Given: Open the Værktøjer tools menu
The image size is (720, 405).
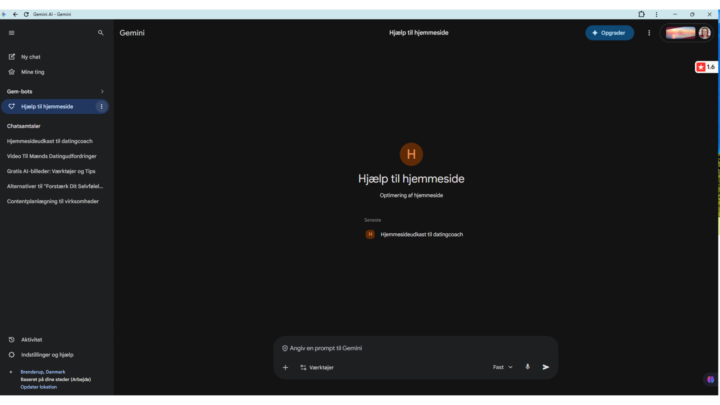Looking at the screenshot, I should (317, 367).
